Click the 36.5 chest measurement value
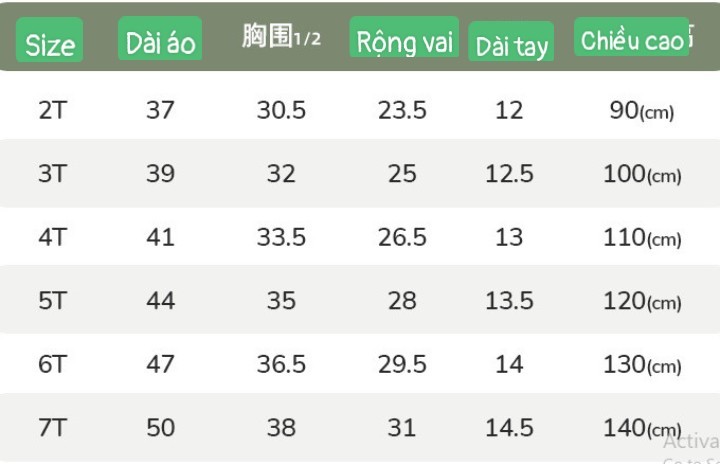The height and width of the screenshot is (464, 720). pos(281,364)
